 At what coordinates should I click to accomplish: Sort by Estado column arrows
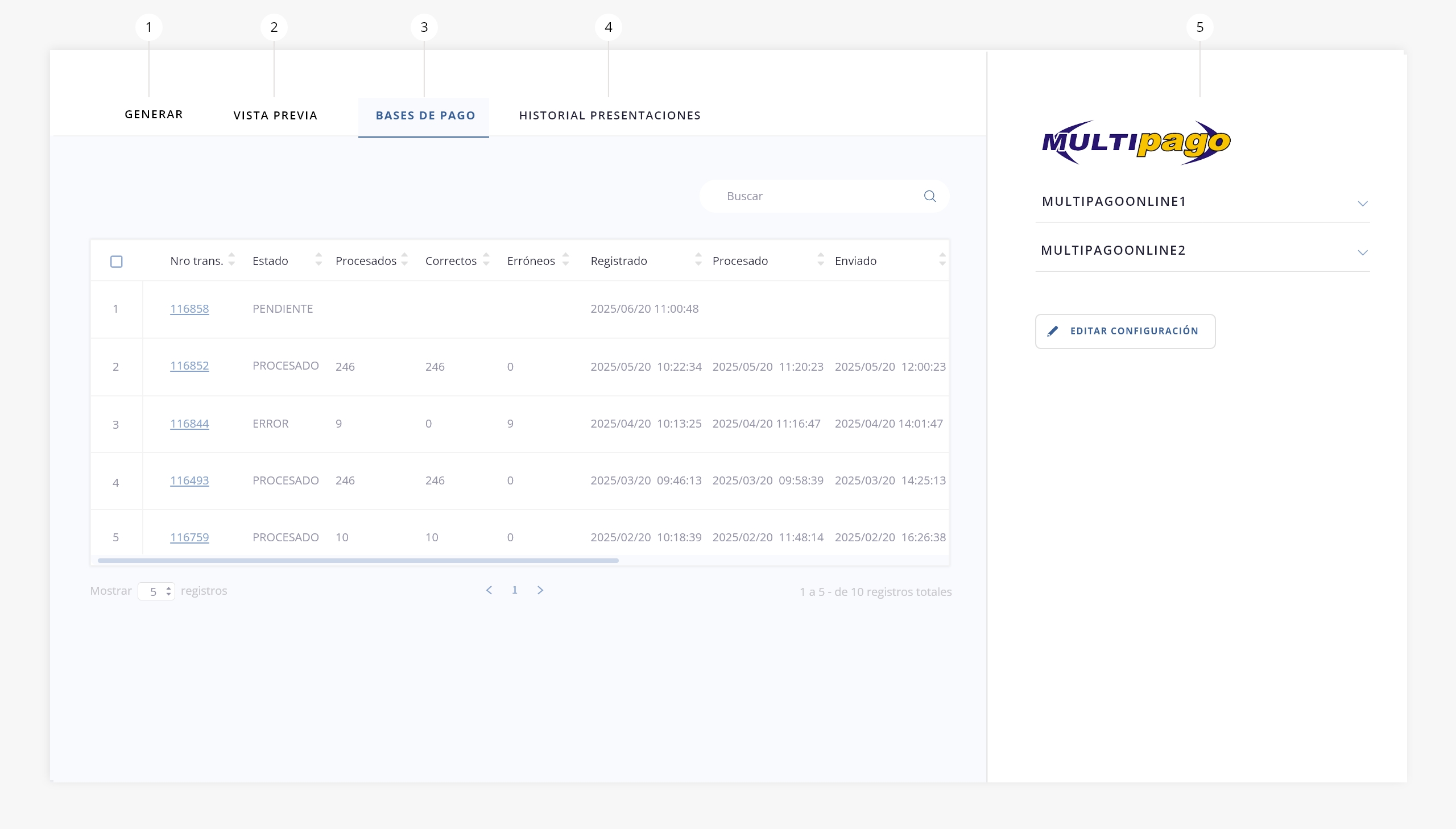(x=318, y=260)
